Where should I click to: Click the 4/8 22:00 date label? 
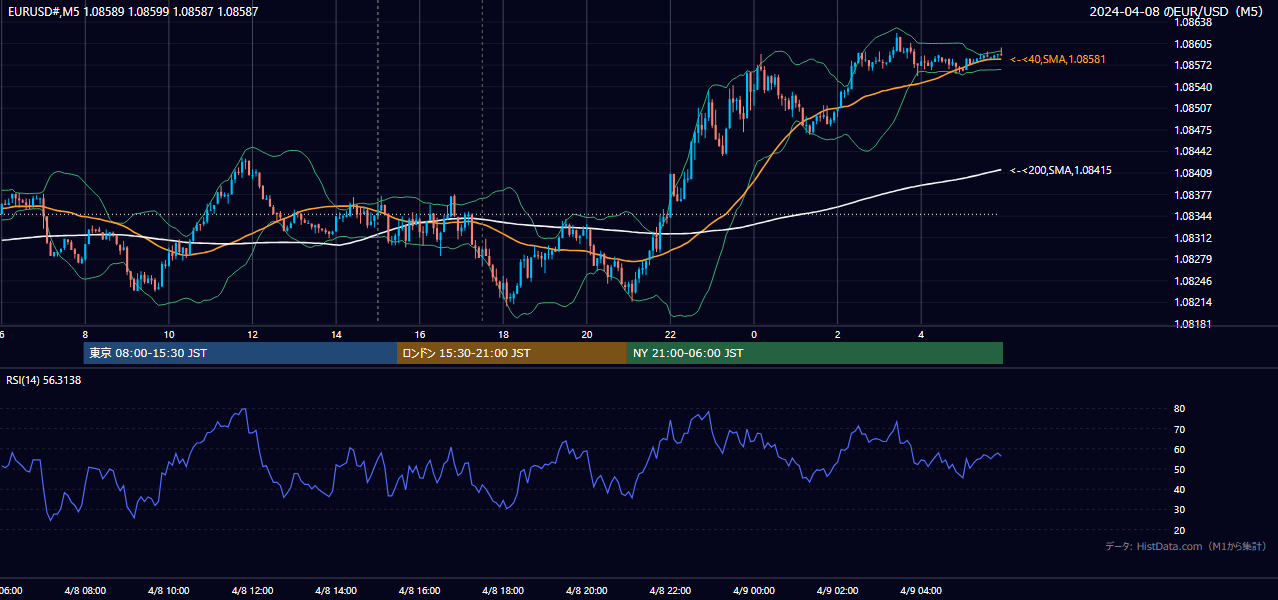pos(670,591)
